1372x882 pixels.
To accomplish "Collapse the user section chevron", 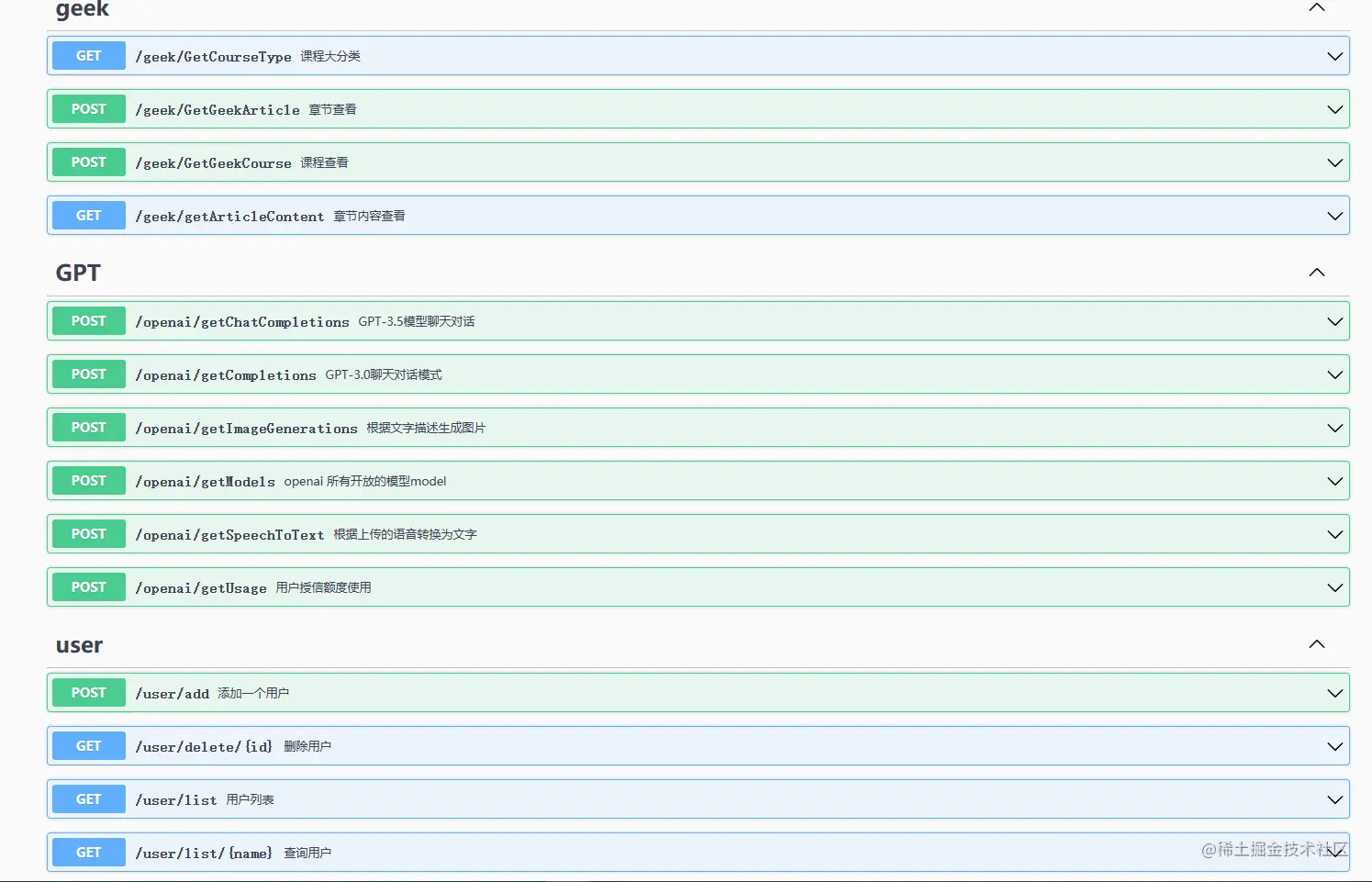I will click(x=1316, y=644).
